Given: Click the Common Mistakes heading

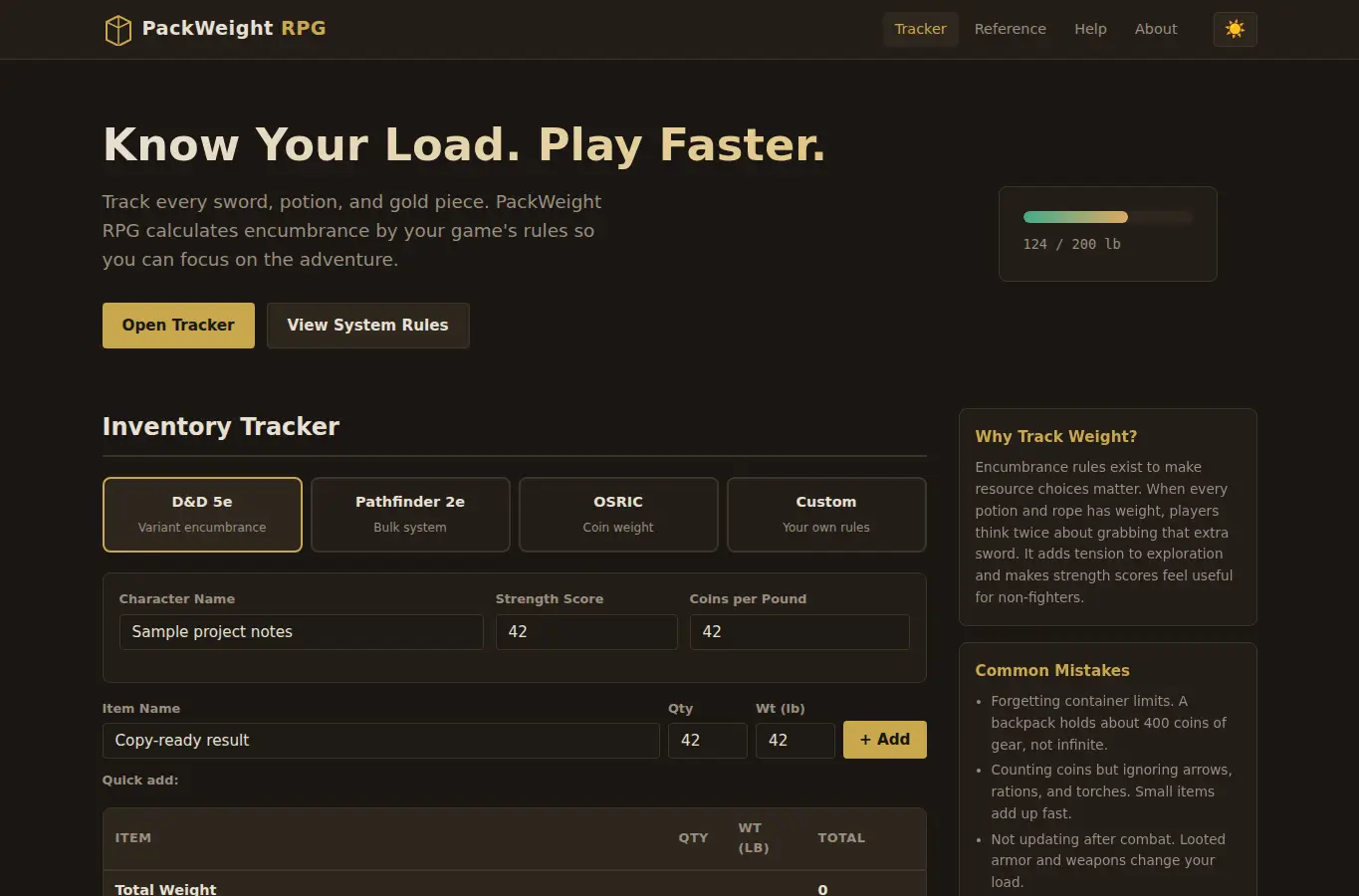Looking at the screenshot, I should point(1051,671).
